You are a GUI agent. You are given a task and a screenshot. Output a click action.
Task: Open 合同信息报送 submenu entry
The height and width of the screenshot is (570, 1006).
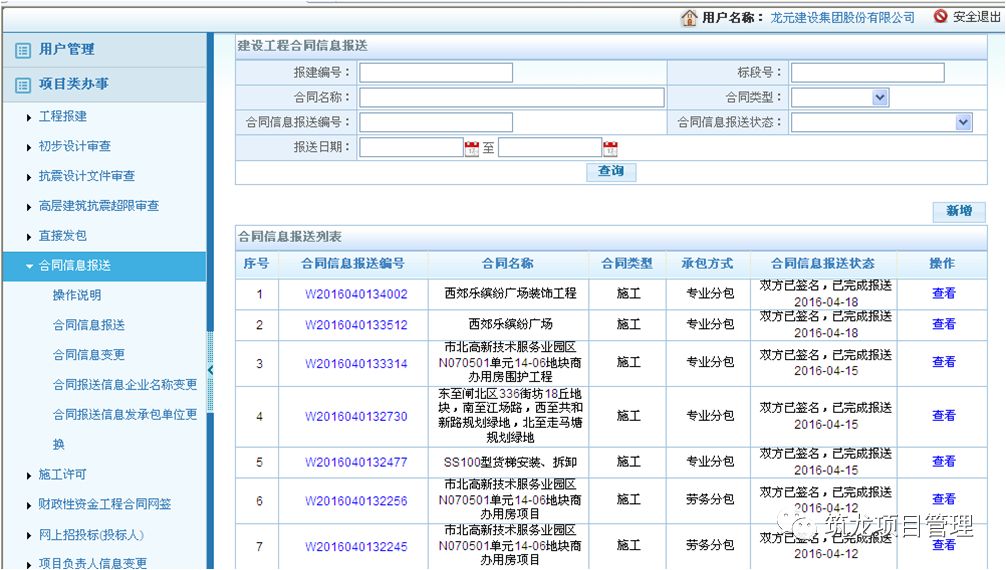(89, 325)
